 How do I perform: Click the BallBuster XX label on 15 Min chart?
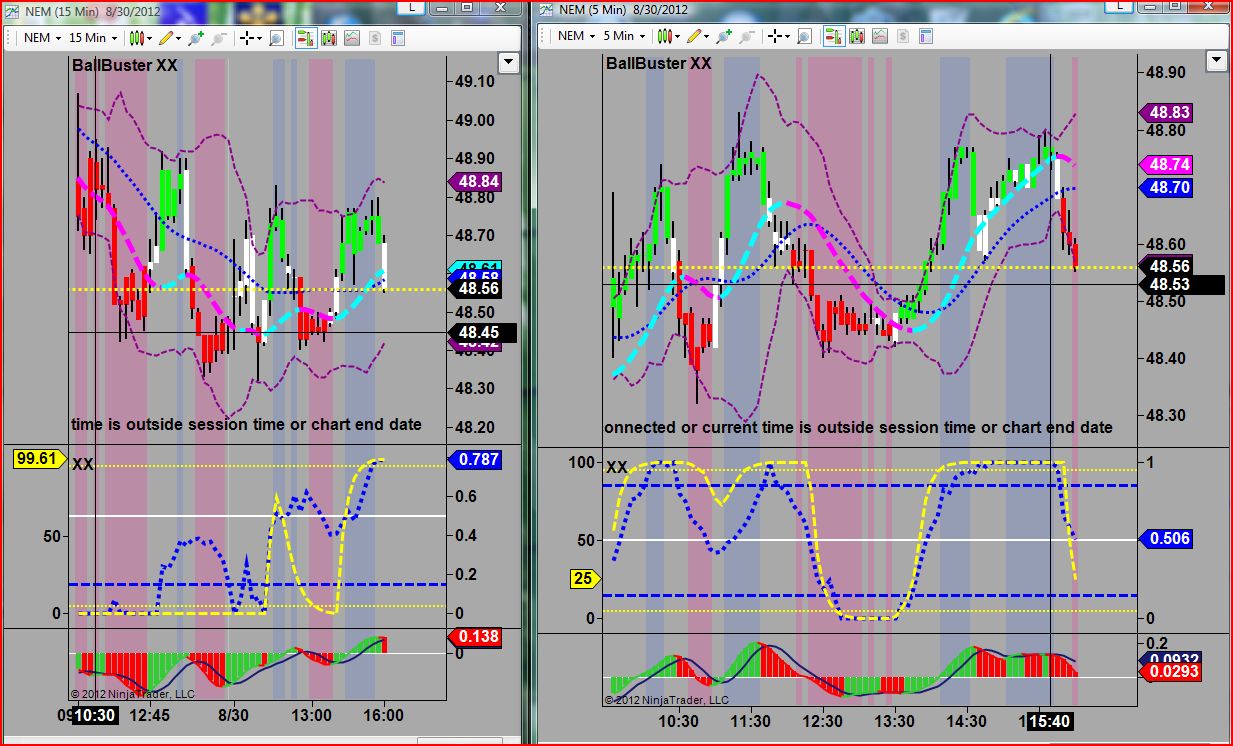pos(126,64)
